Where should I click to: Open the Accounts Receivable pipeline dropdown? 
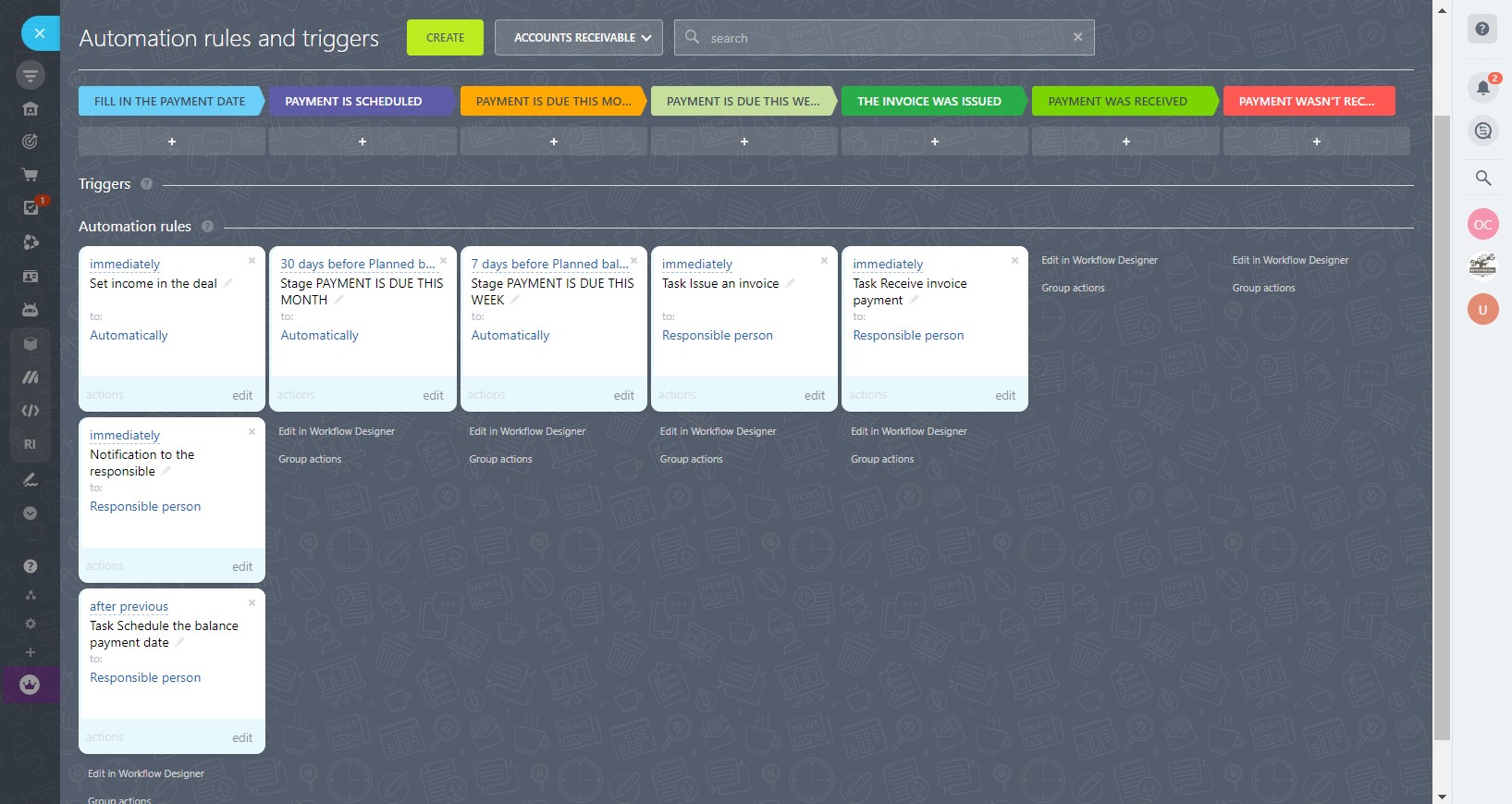coord(578,38)
